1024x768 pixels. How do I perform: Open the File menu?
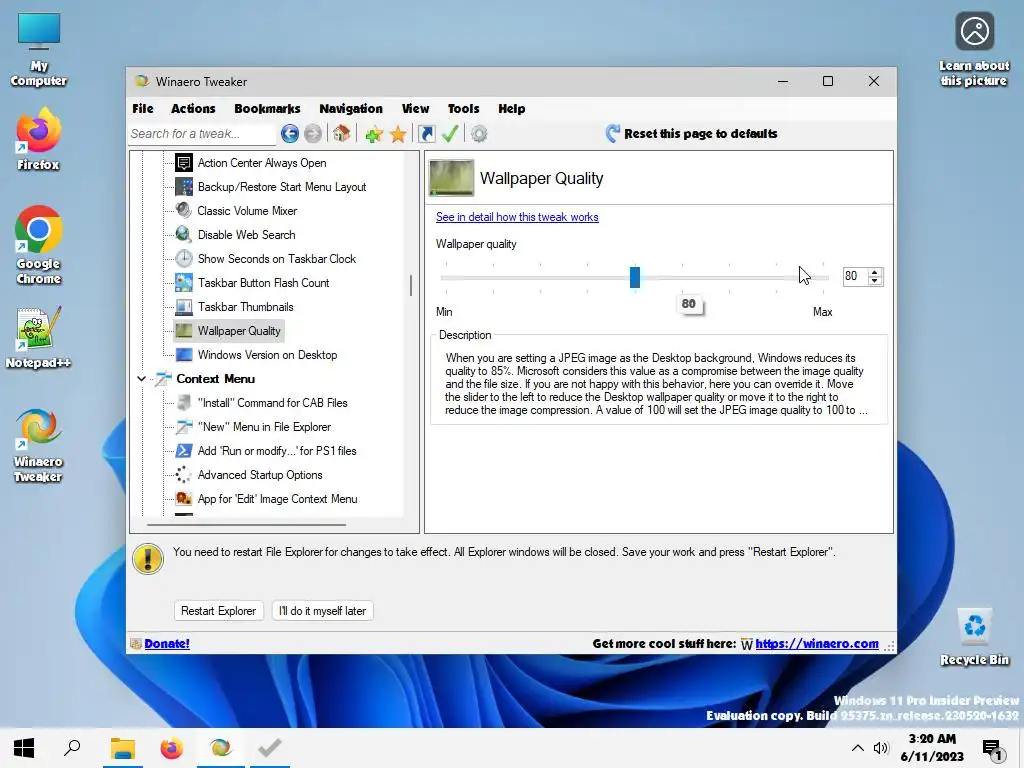(x=143, y=108)
